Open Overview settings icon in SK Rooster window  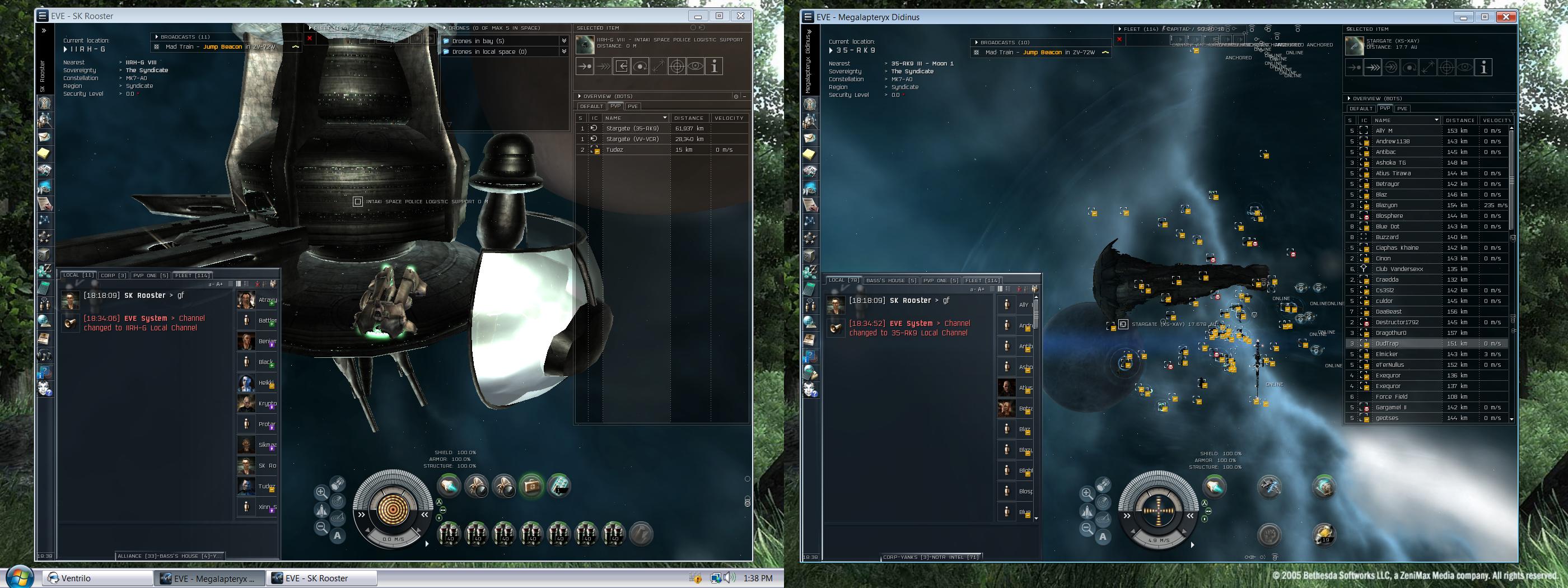736,96
